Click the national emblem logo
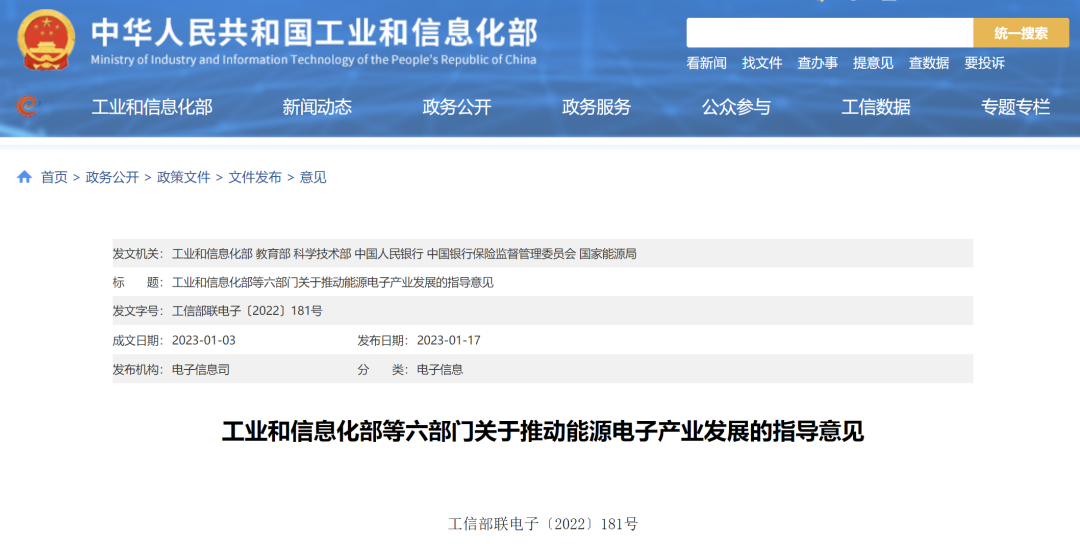The image size is (1080, 544). pos(45,40)
